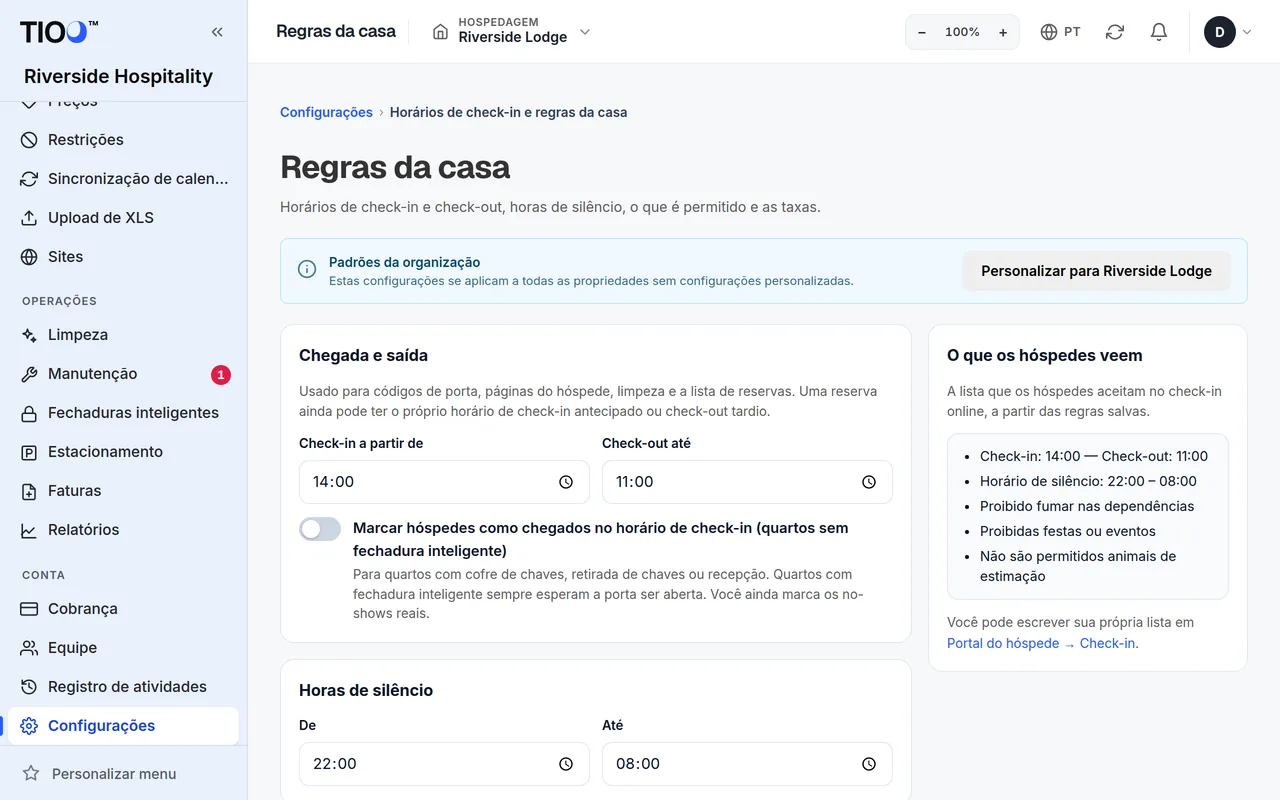Collapse the sidebar with the double-chevron icon

point(217,32)
